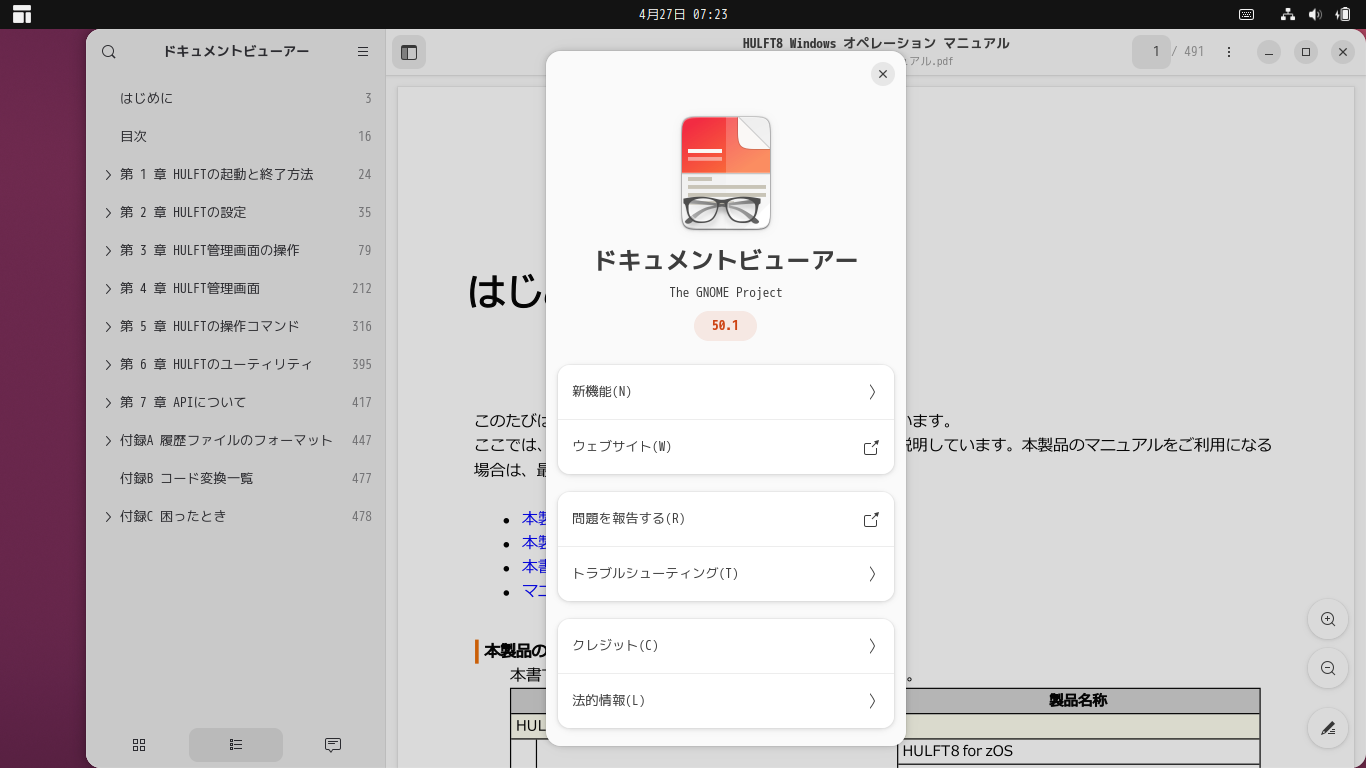The height and width of the screenshot is (768, 1366).
Task: Open the sidebar hamburger menu
Action: (362, 51)
